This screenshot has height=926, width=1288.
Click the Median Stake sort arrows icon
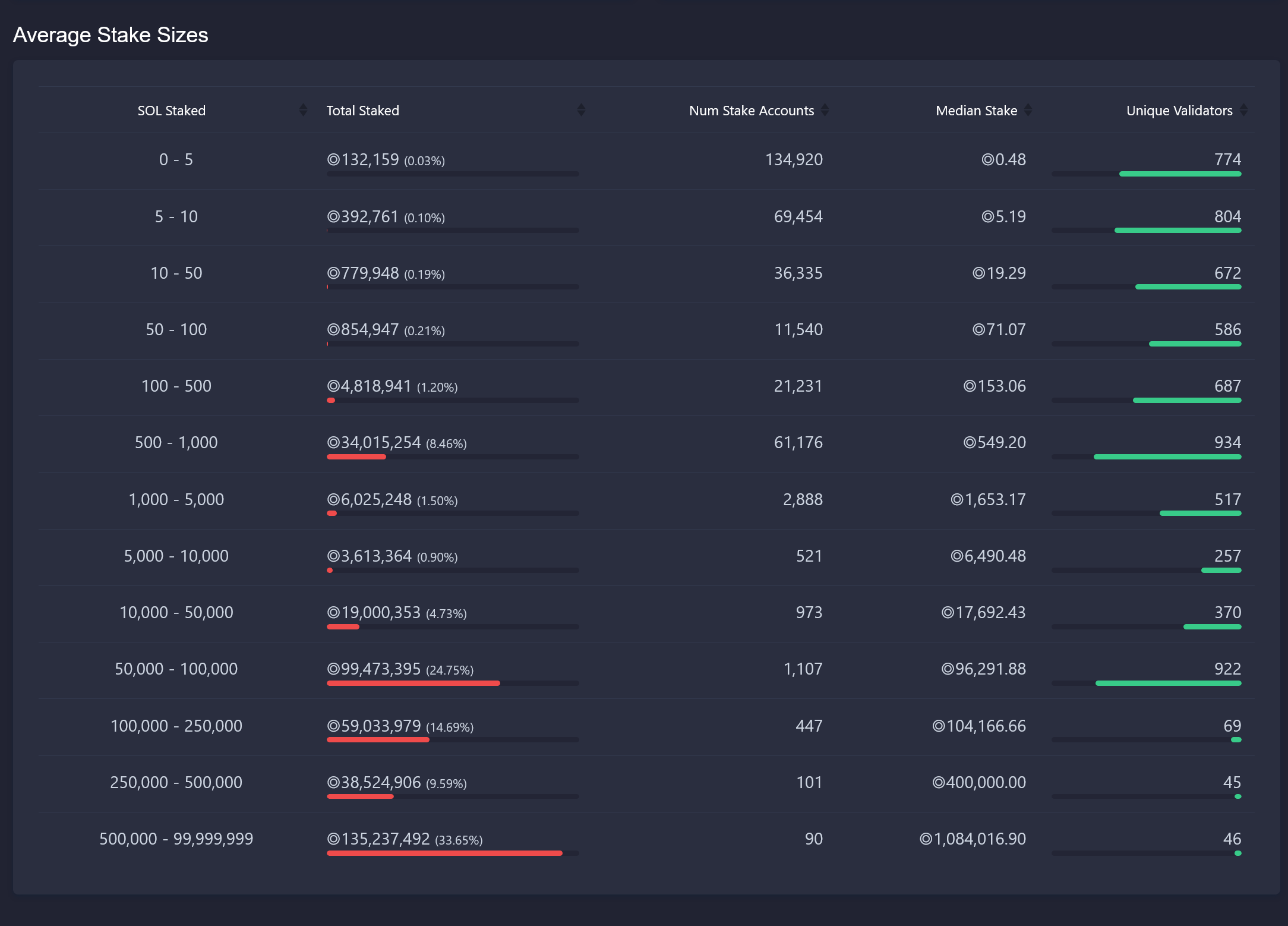1028,110
